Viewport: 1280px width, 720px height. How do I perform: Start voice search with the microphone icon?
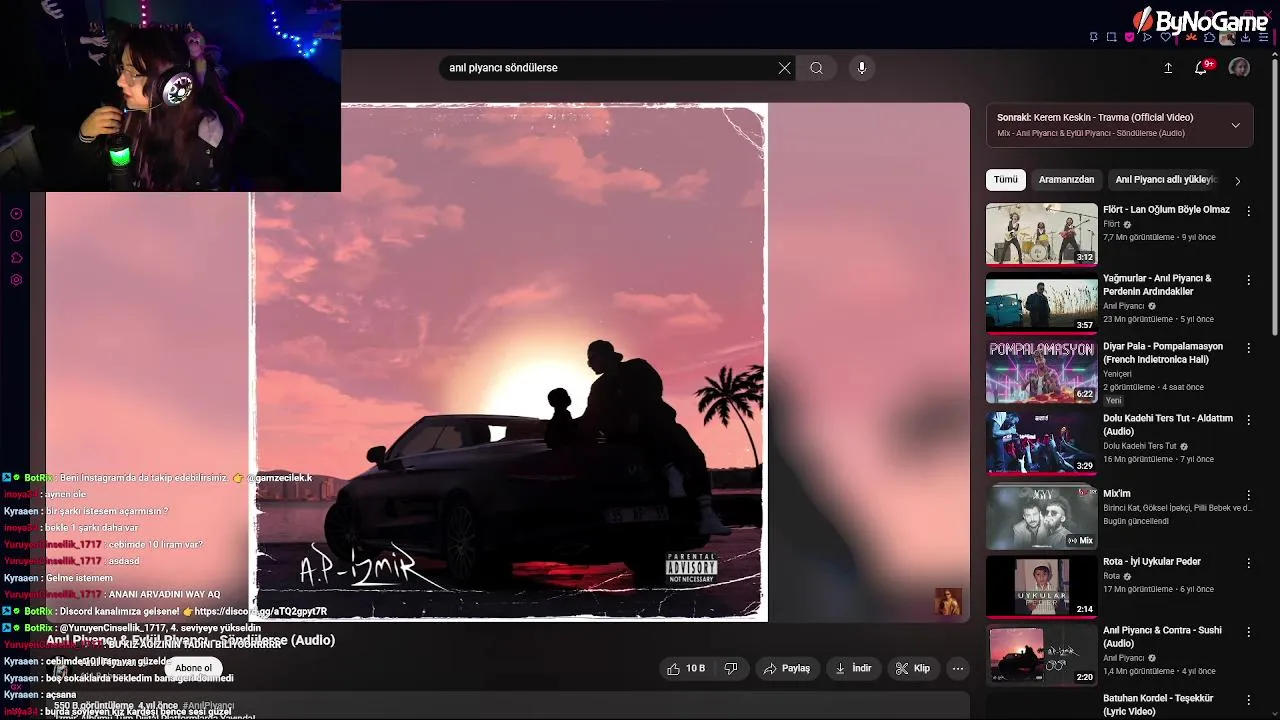tap(862, 68)
